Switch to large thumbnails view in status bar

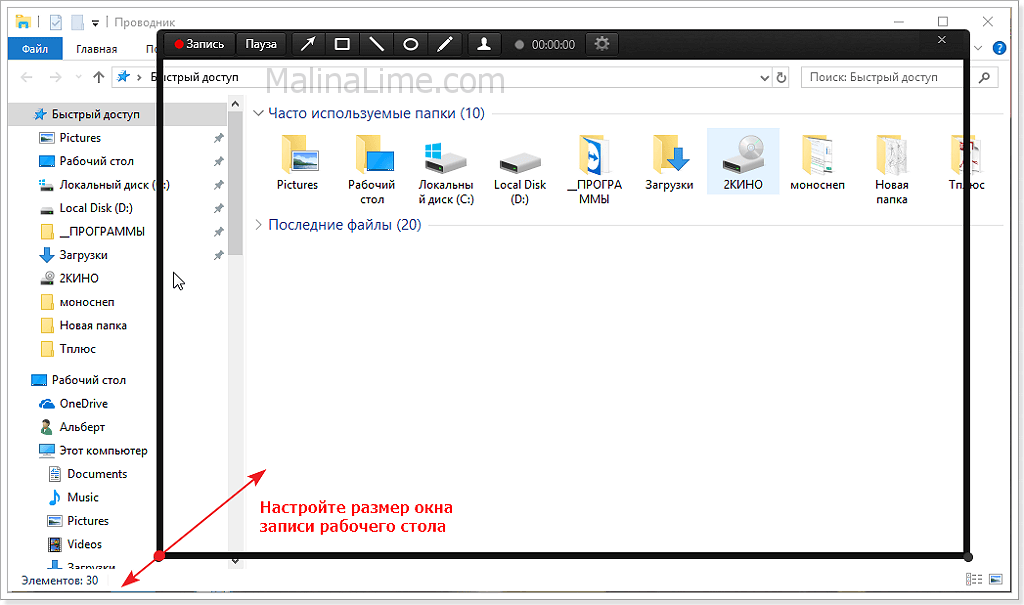(x=995, y=579)
